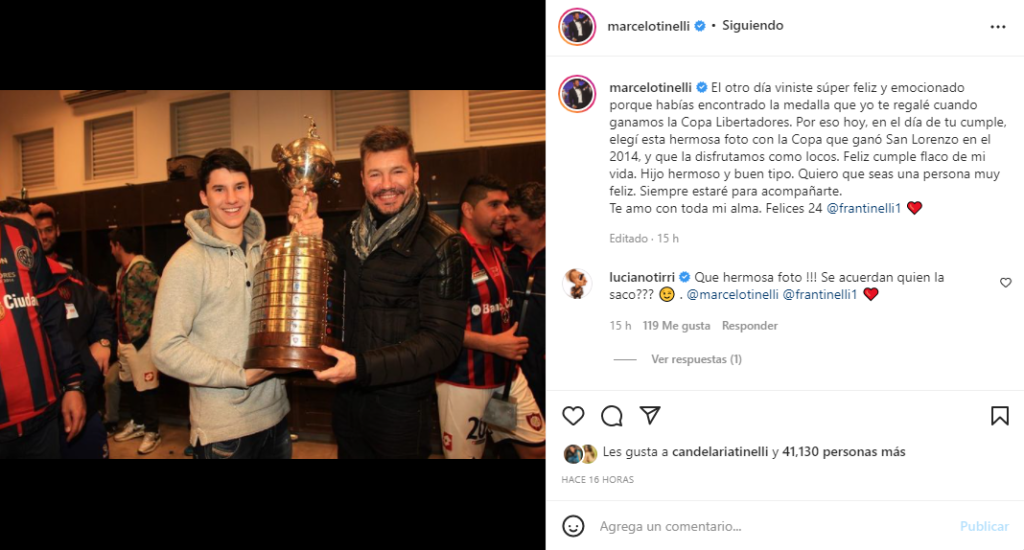The image size is (1024, 550).
Task: Open comments with the speech bubble icon
Action: [x=611, y=415]
